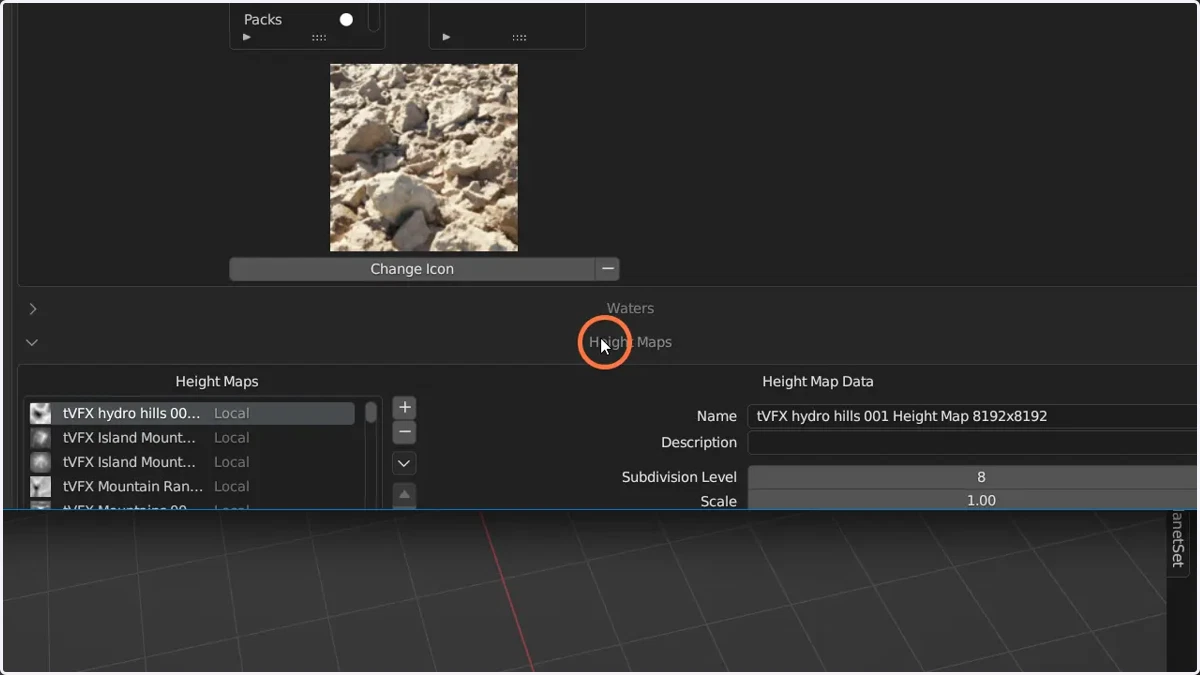Viewport: 1200px width, 675px height.
Task: Click the 'Height Maps' list heading above the rows
Action: (x=217, y=381)
